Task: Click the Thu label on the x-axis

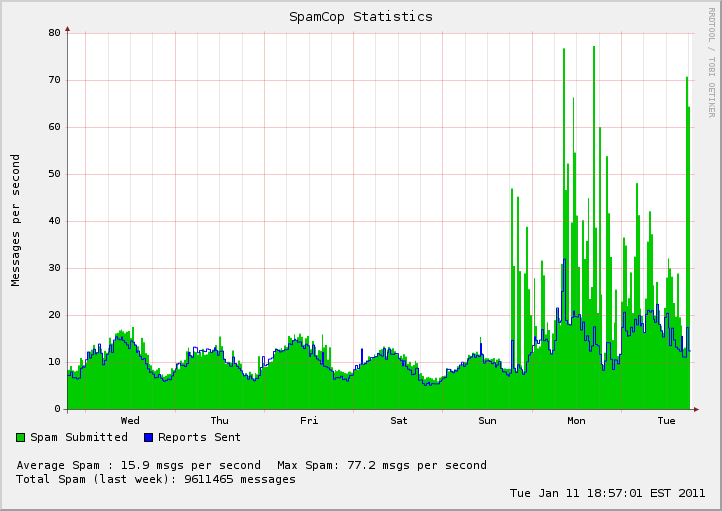Action: 219,421
